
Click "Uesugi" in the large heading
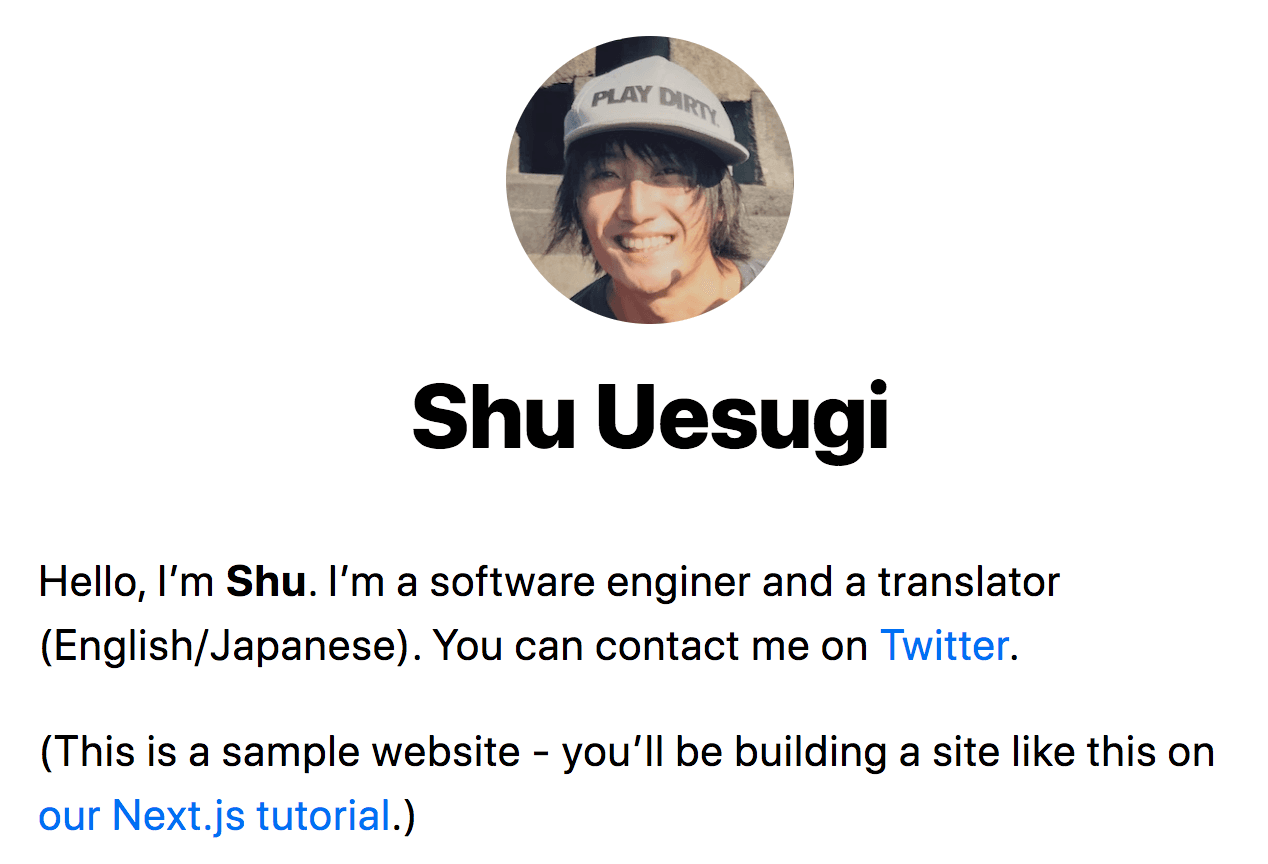pos(743,417)
